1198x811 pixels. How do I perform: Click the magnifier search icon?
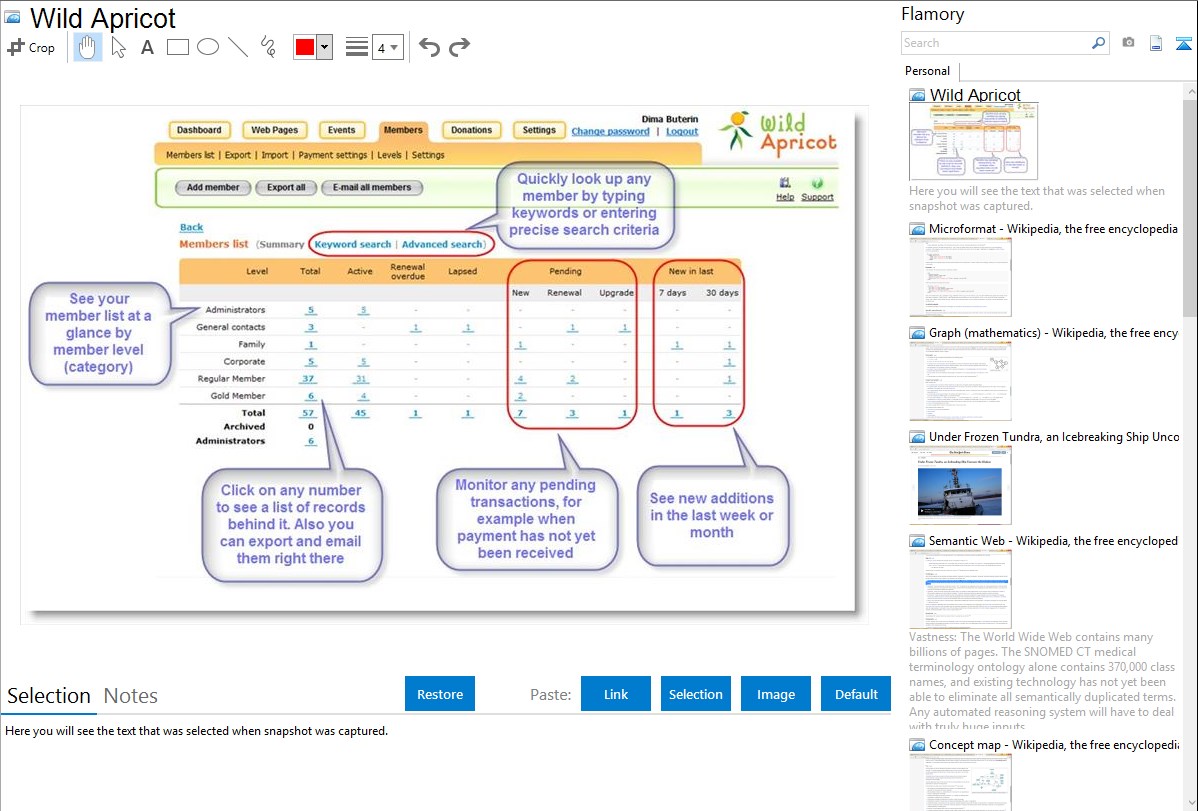pos(1099,43)
